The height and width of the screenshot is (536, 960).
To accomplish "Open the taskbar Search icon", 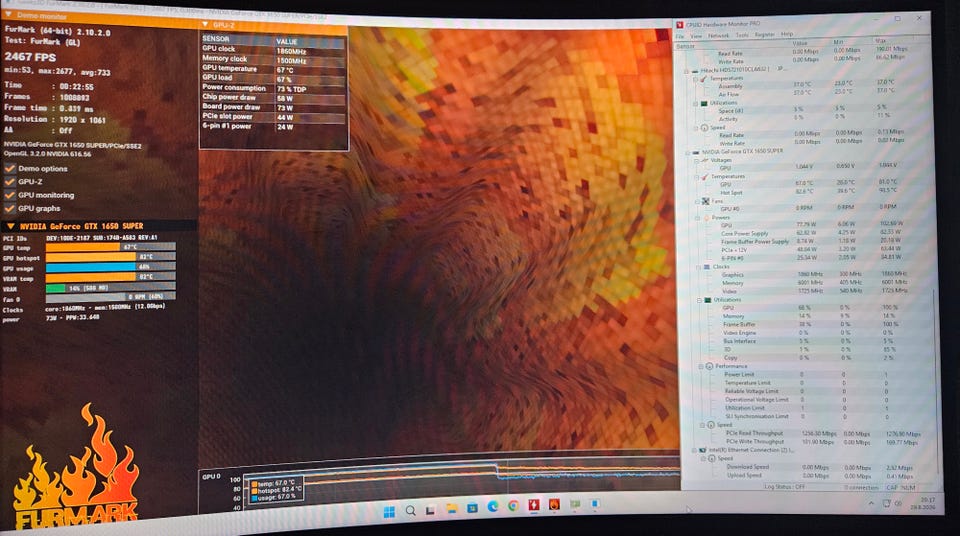I will pyautogui.click(x=410, y=510).
